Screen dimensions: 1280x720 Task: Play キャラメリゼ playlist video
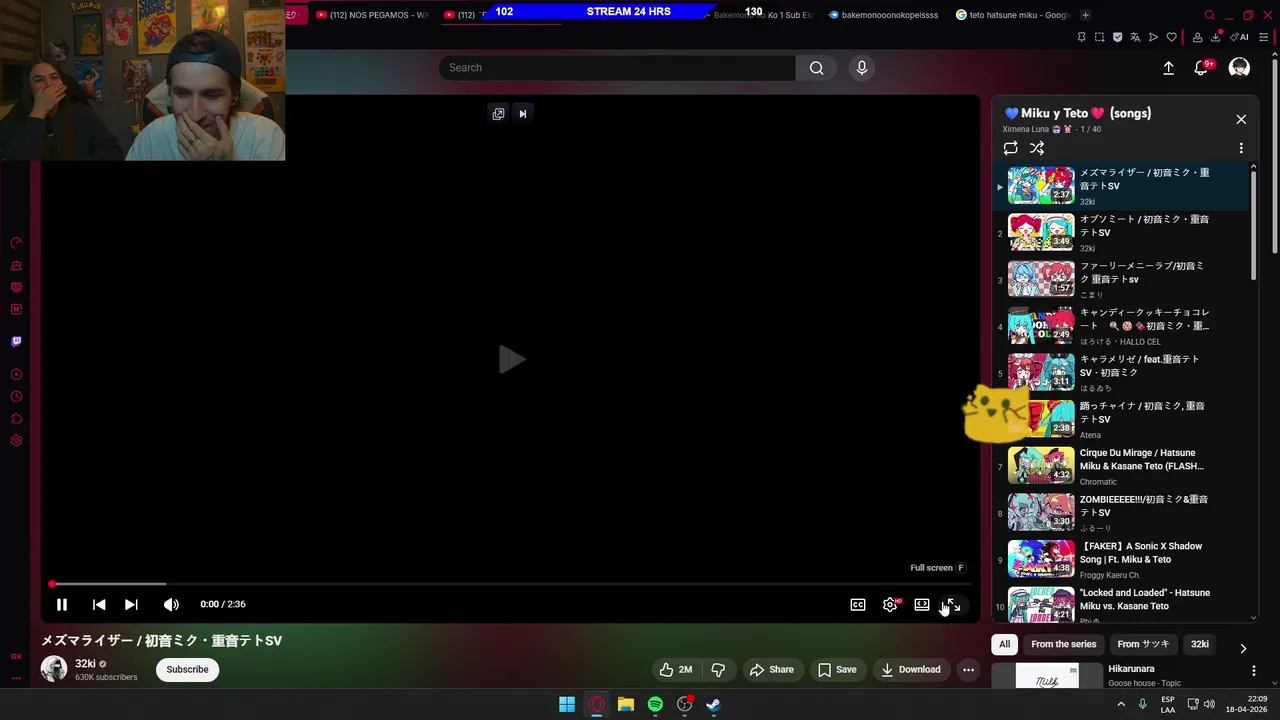pyautogui.click(x=1120, y=372)
